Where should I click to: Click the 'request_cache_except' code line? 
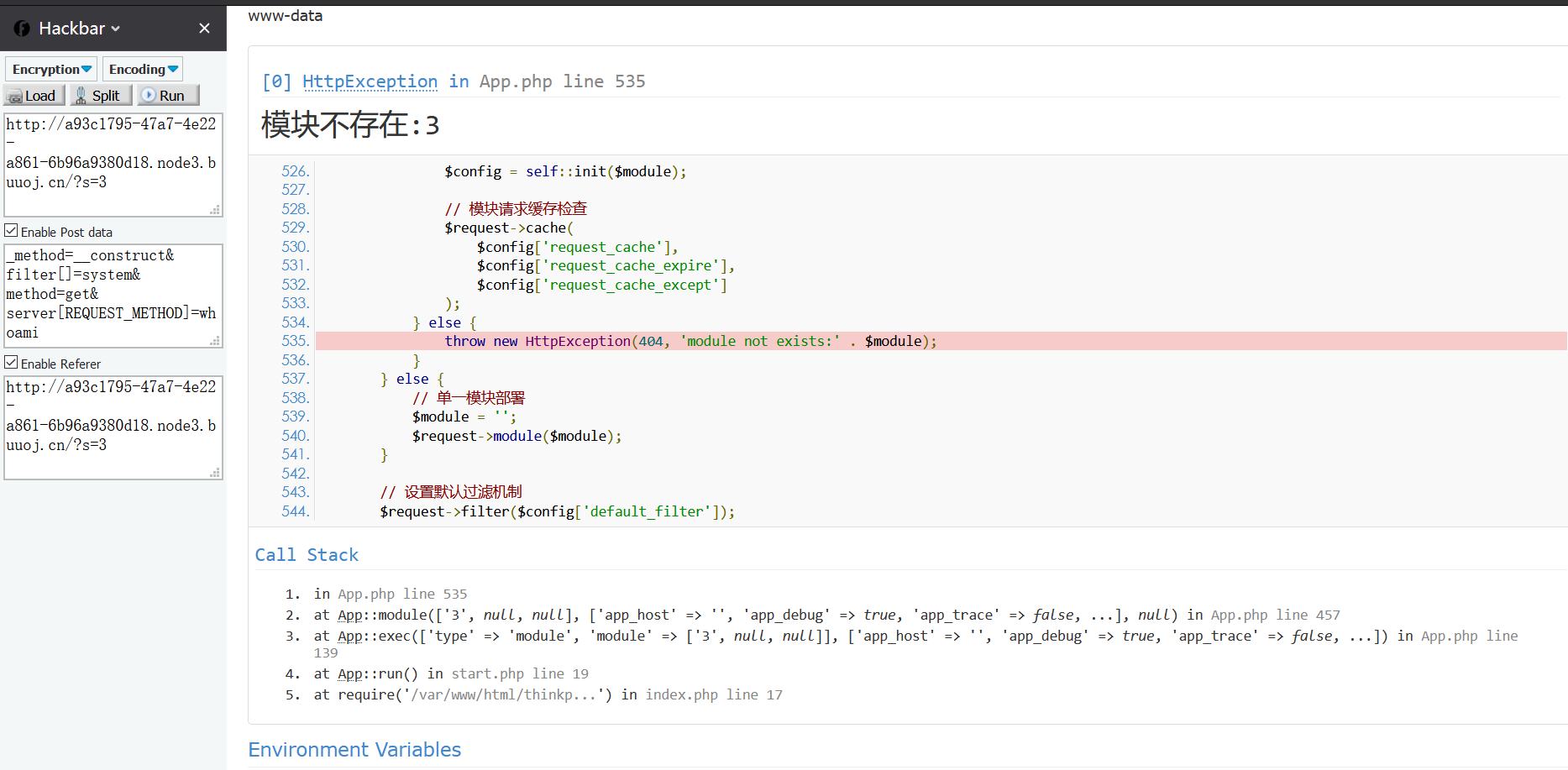point(601,285)
